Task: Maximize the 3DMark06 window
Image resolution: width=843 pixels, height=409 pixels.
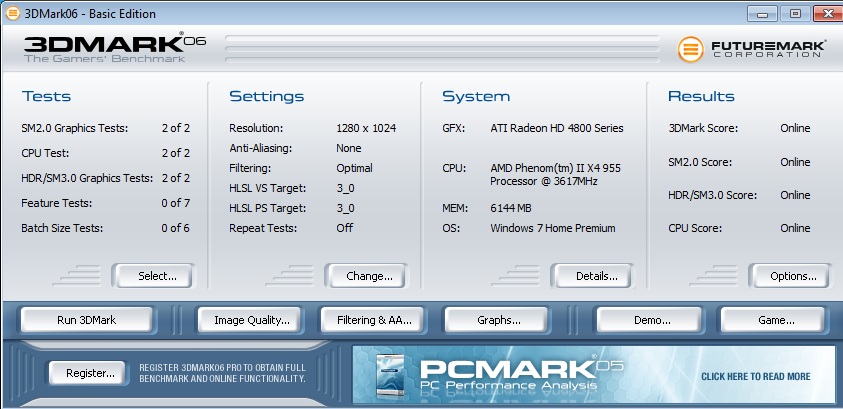Action: tap(795, 14)
